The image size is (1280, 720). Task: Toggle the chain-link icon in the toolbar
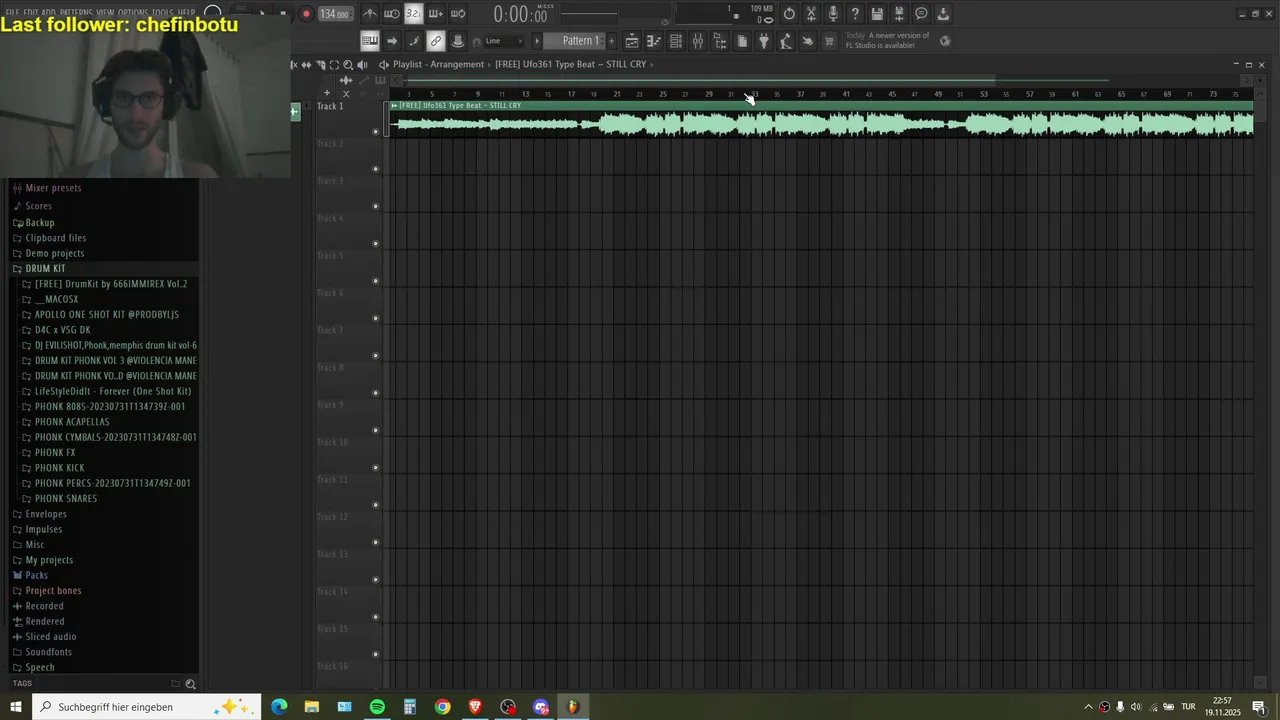point(436,41)
